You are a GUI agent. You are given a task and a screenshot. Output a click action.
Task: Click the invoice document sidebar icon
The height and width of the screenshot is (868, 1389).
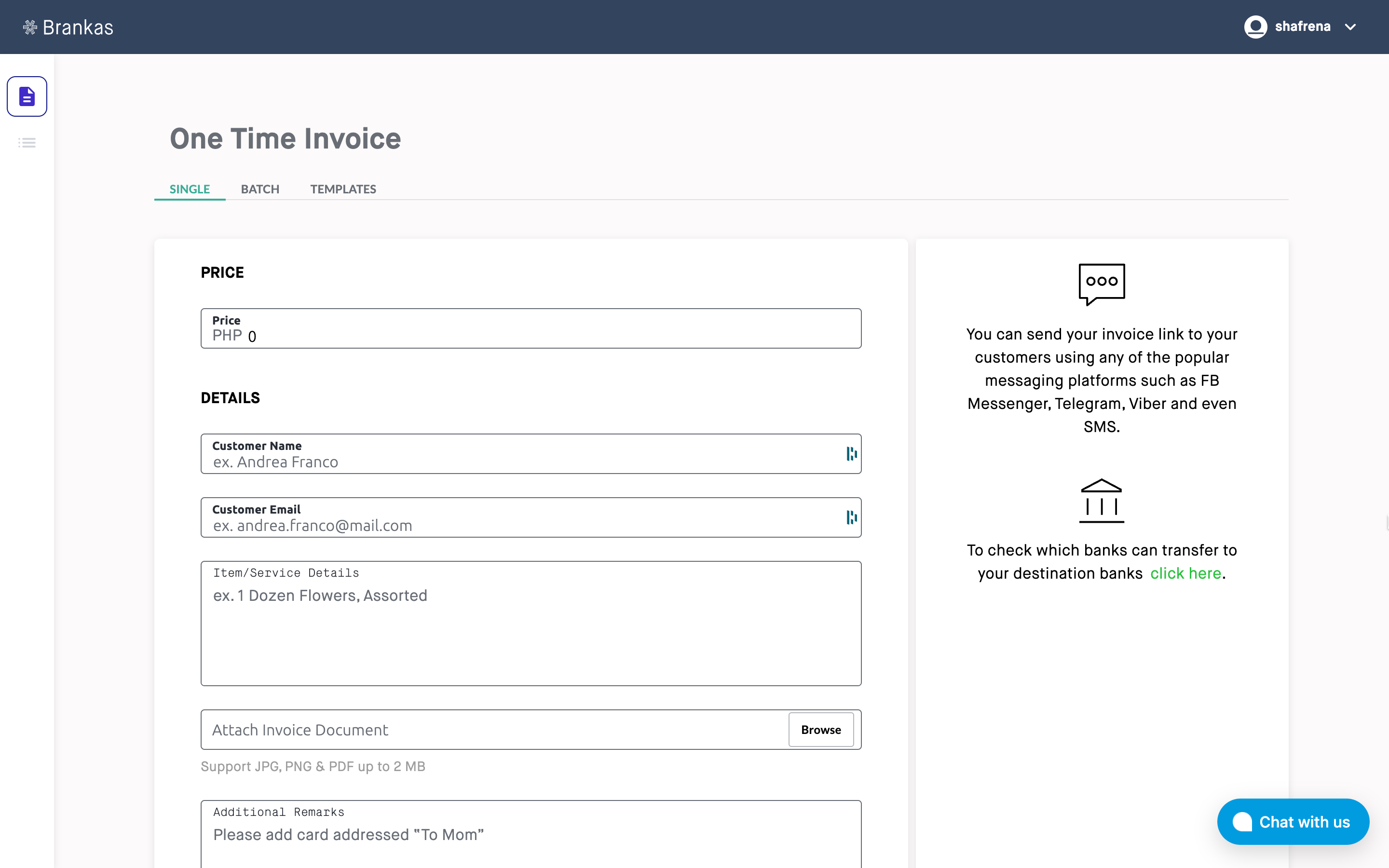tap(27, 96)
